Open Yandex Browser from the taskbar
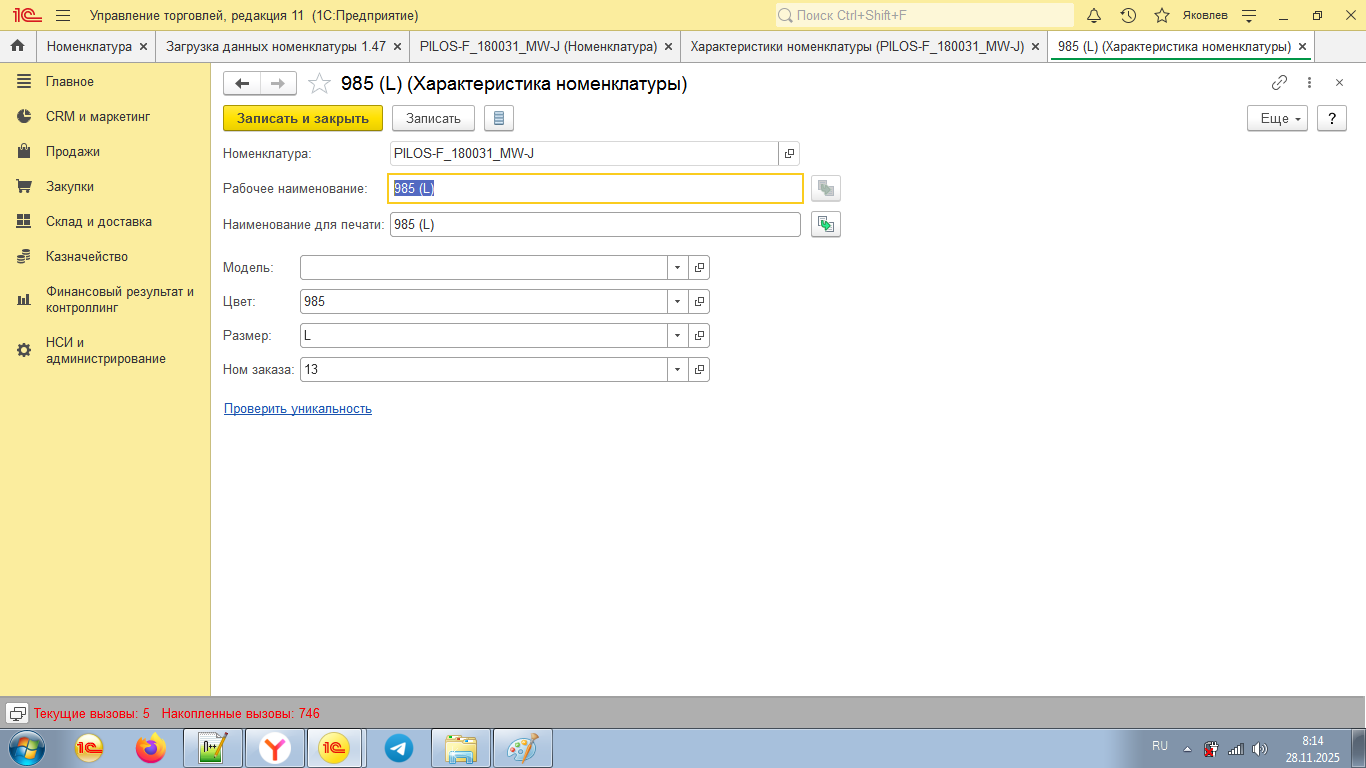 tap(275, 748)
